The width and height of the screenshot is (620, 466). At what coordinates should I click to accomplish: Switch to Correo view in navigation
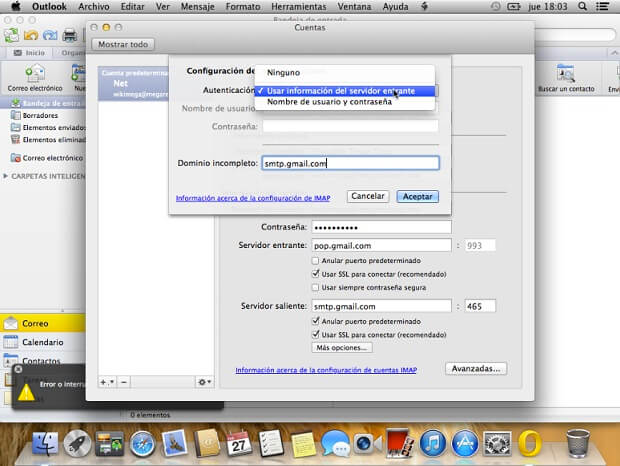point(43,323)
